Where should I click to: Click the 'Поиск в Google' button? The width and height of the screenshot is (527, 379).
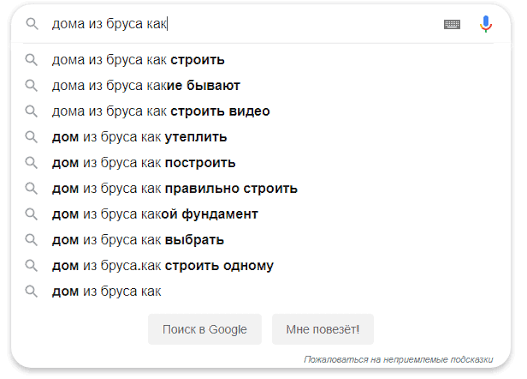coord(205,329)
